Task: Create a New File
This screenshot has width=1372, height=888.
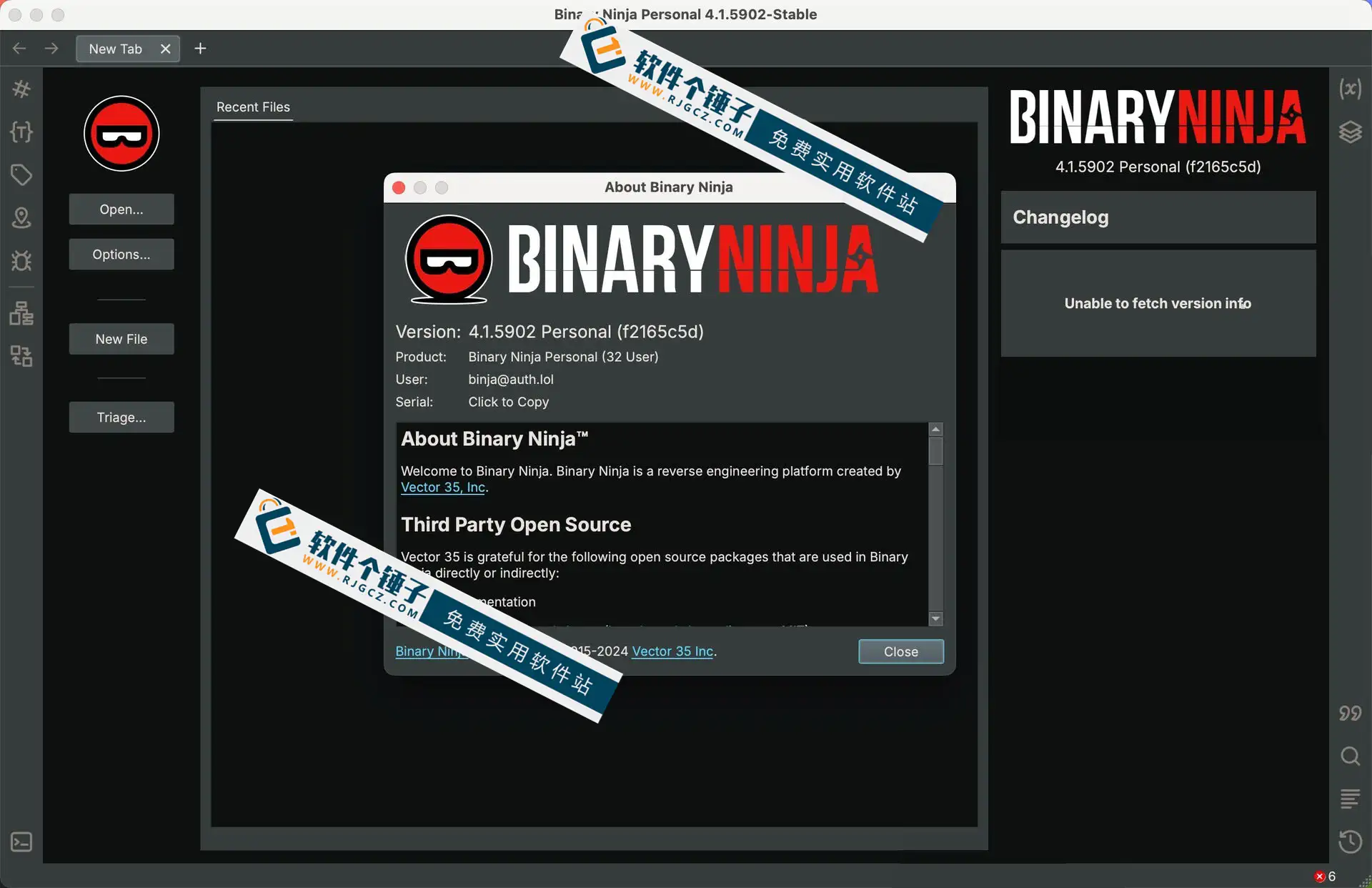Action: tap(121, 339)
